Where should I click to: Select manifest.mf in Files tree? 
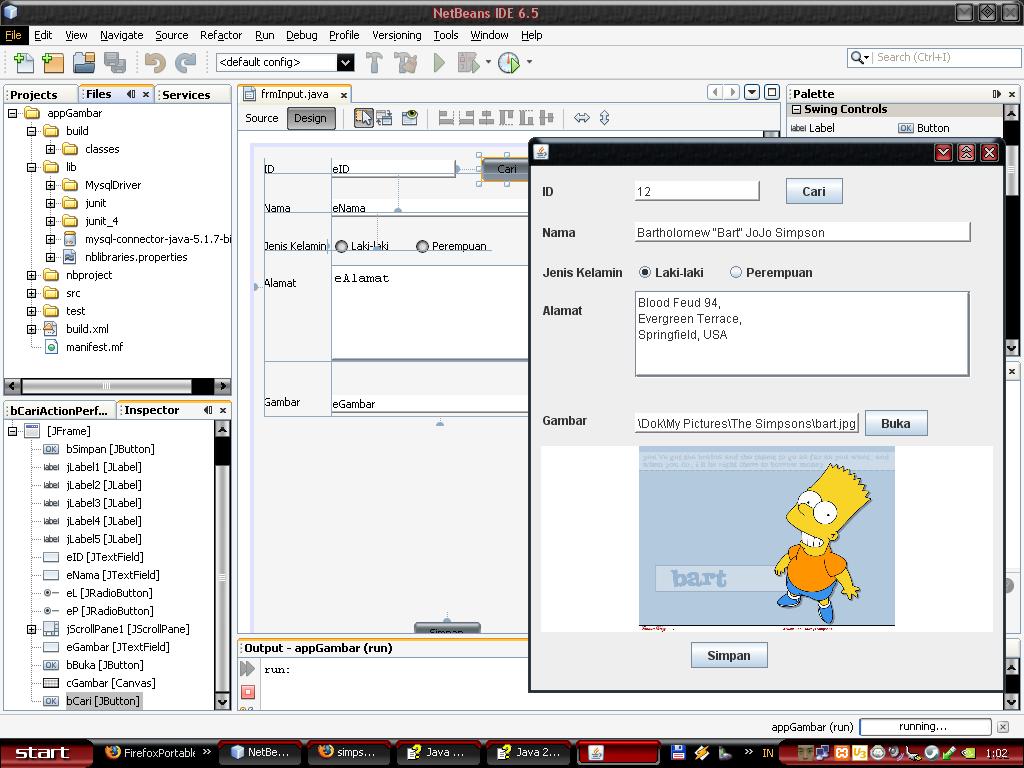94,347
